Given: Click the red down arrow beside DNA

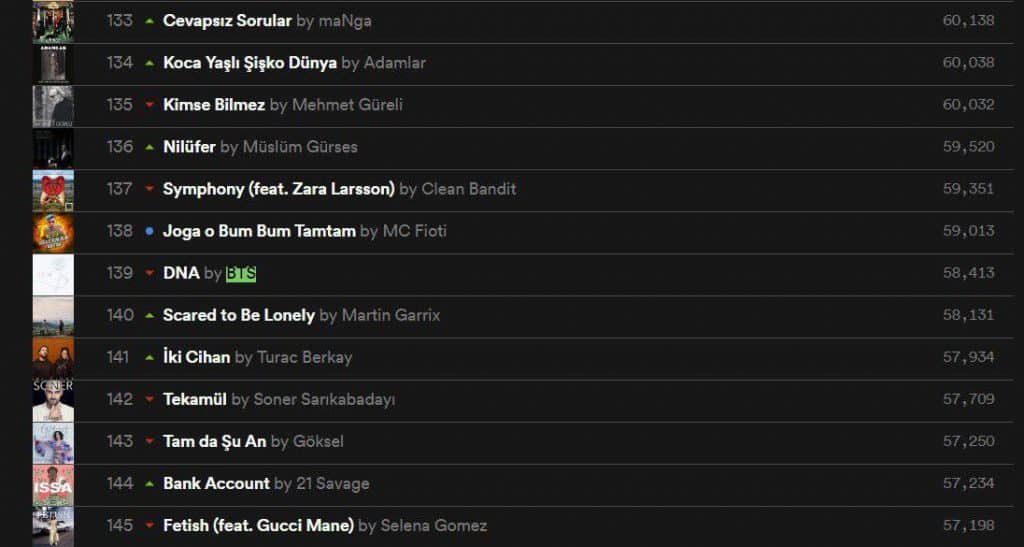Looking at the screenshot, I should pyautogui.click(x=150, y=273).
